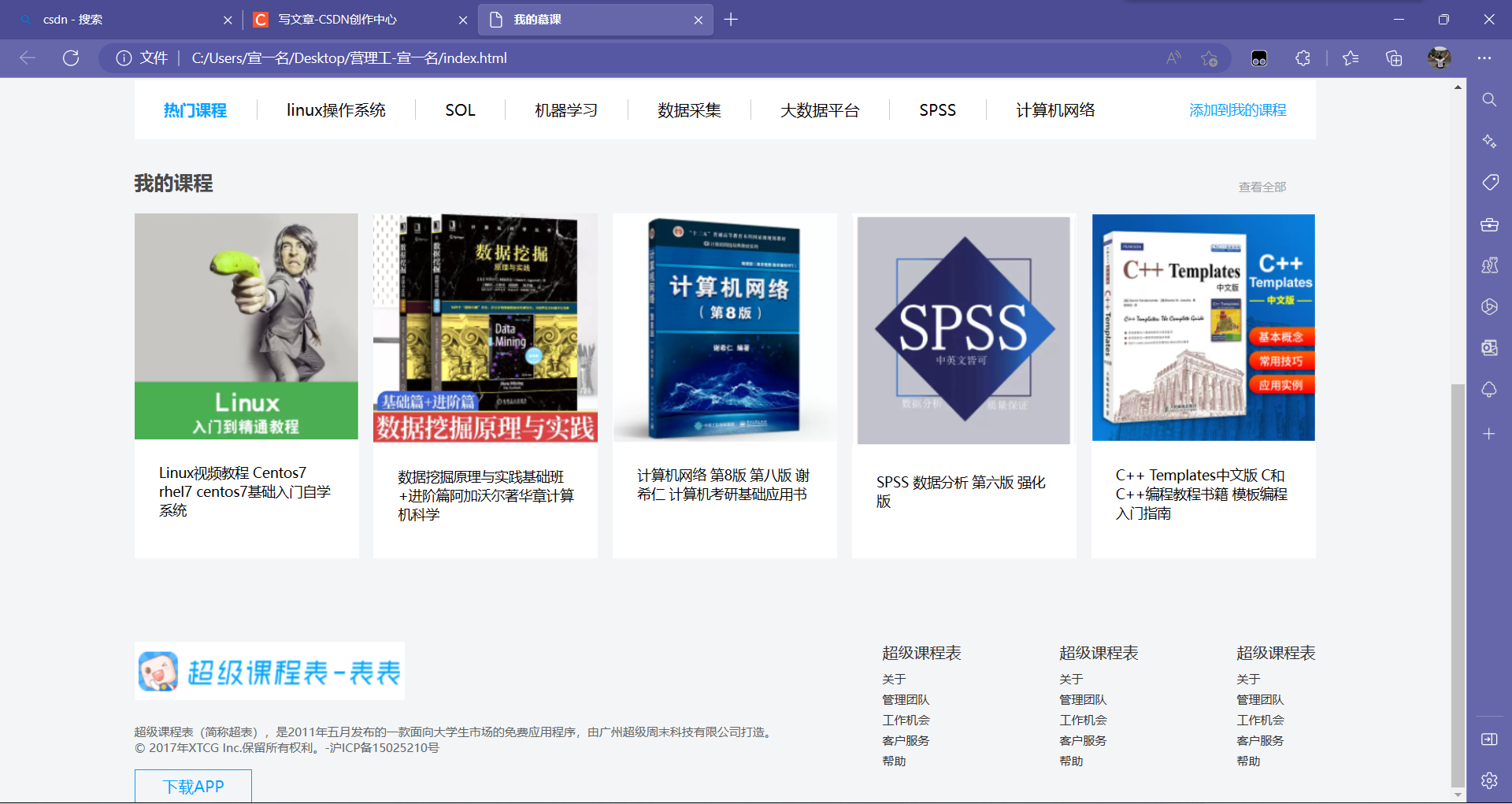Image resolution: width=1512 pixels, height=804 pixels.
Task: Open sidebar Shopping tag icon
Action: point(1489,183)
